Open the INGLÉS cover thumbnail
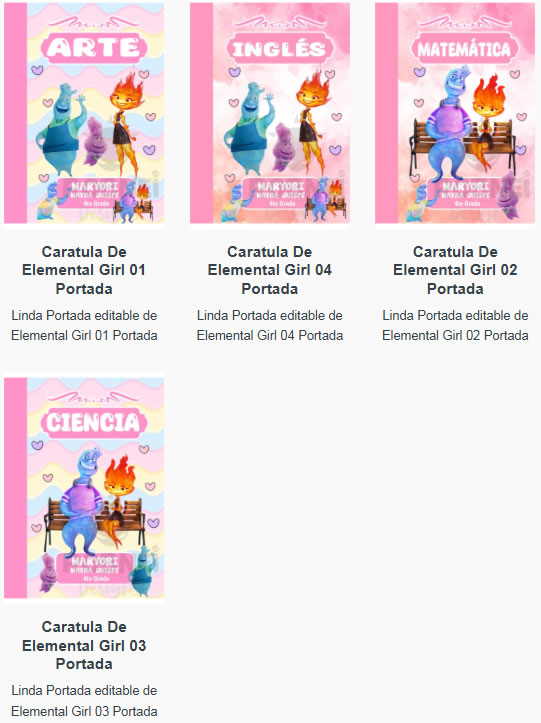The width and height of the screenshot is (541, 723). [x=270, y=113]
